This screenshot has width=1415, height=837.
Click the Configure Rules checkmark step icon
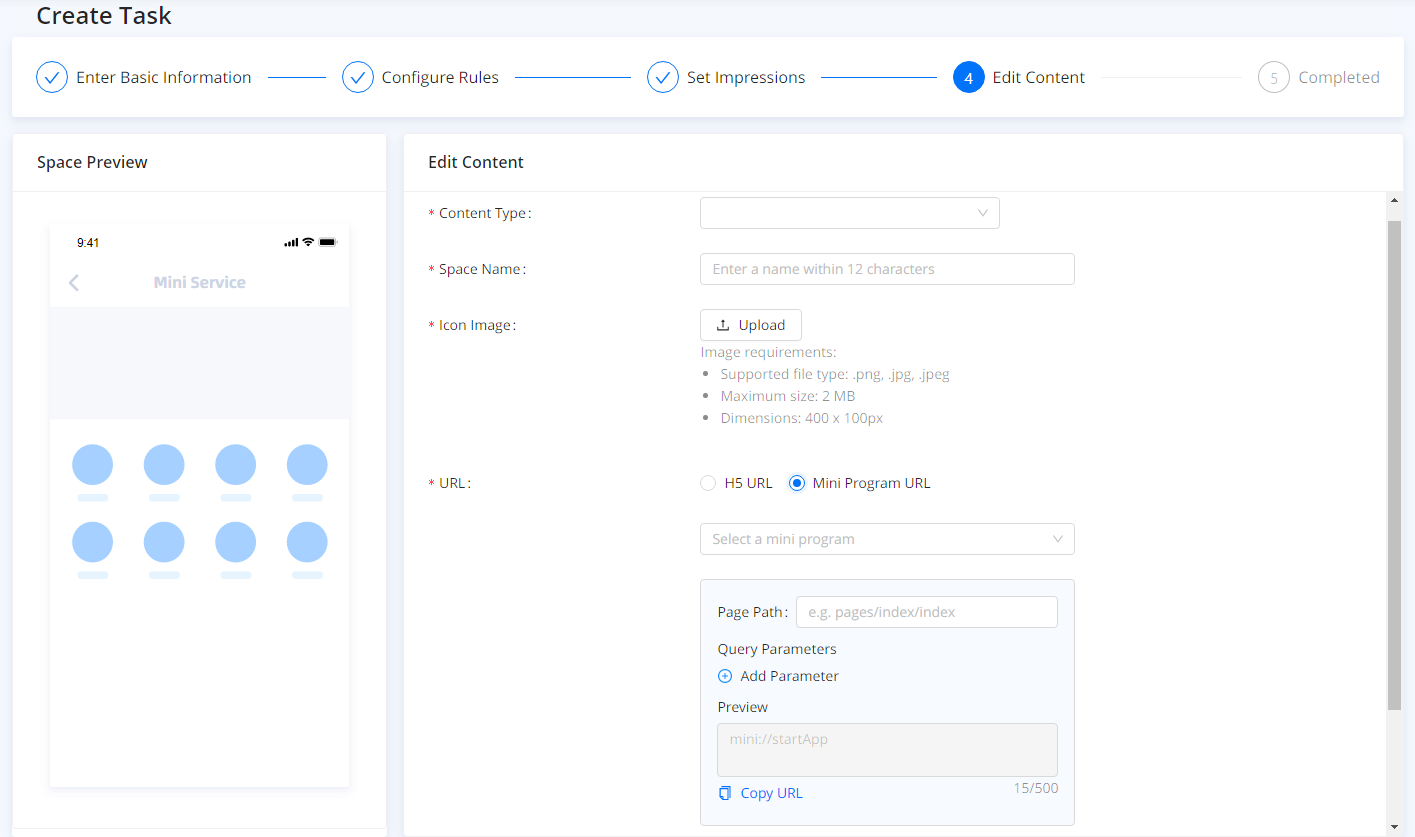pos(358,77)
